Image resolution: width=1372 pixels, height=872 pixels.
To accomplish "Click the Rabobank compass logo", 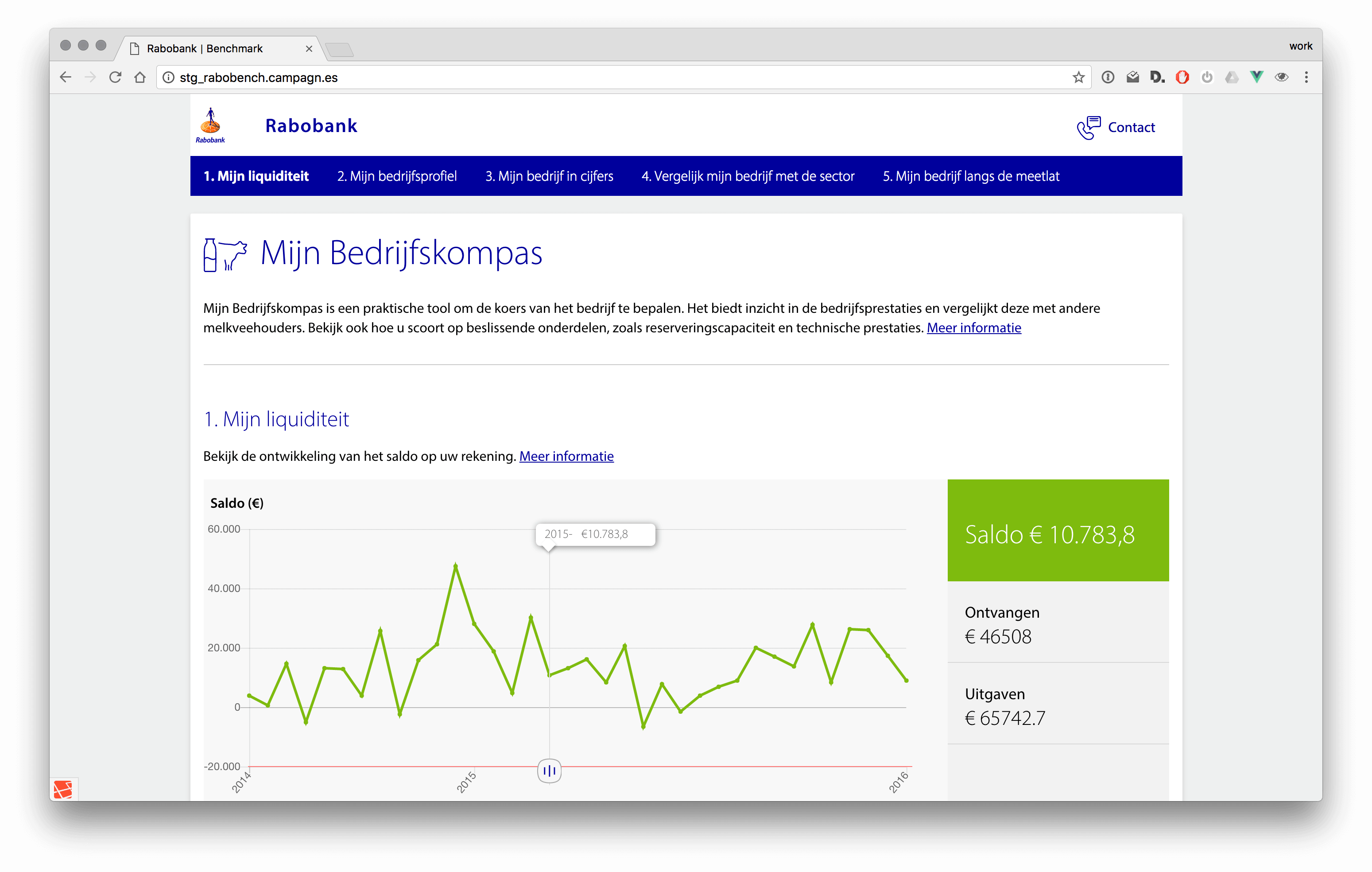I will [x=211, y=124].
